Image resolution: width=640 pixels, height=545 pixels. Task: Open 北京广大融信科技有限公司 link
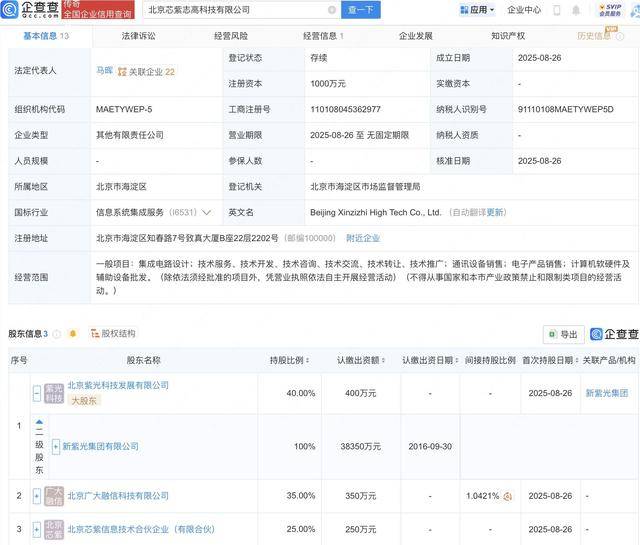click(x=118, y=496)
